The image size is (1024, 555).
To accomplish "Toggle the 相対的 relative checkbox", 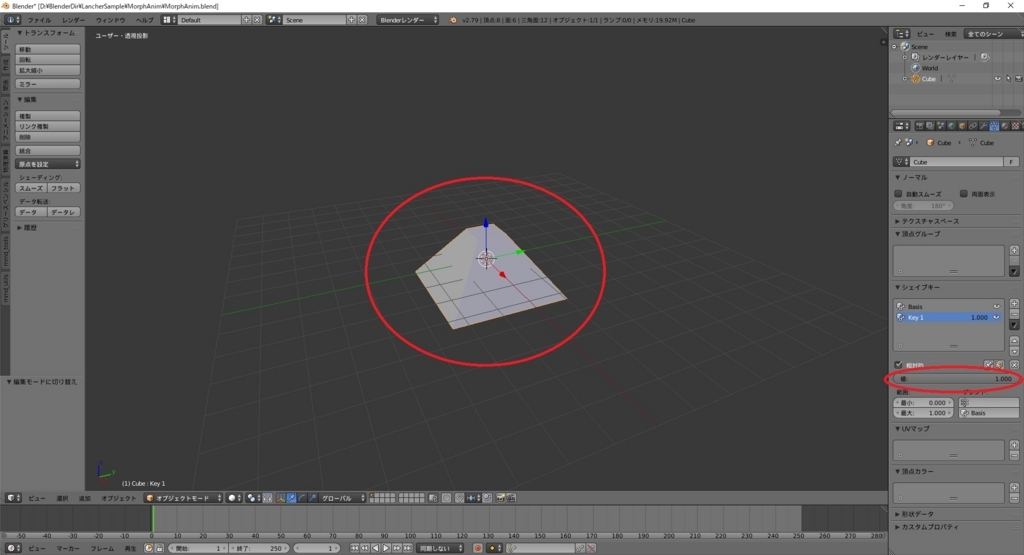I will tap(898, 365).
